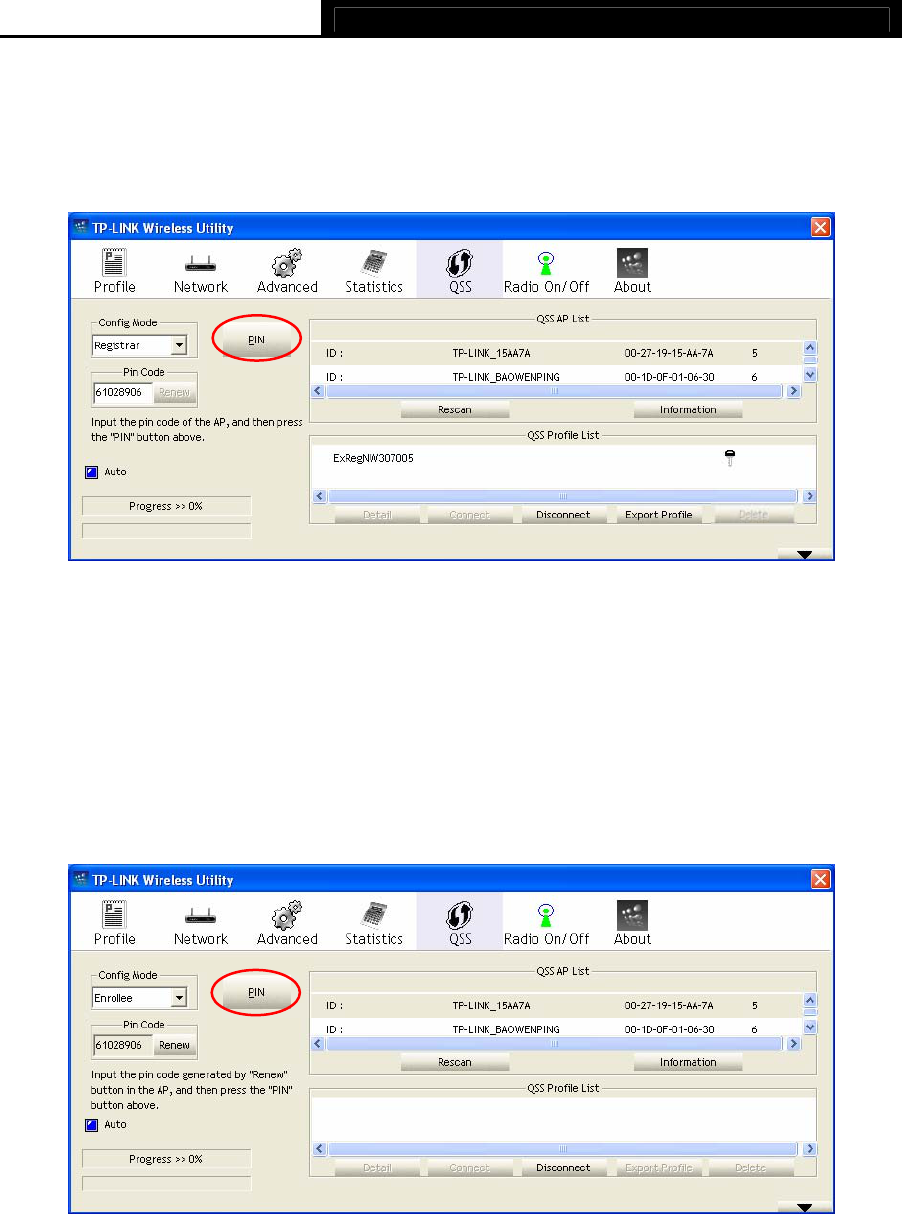Expand the black triangle below the Enrollee window's Delete button

tap(804, 1207)
